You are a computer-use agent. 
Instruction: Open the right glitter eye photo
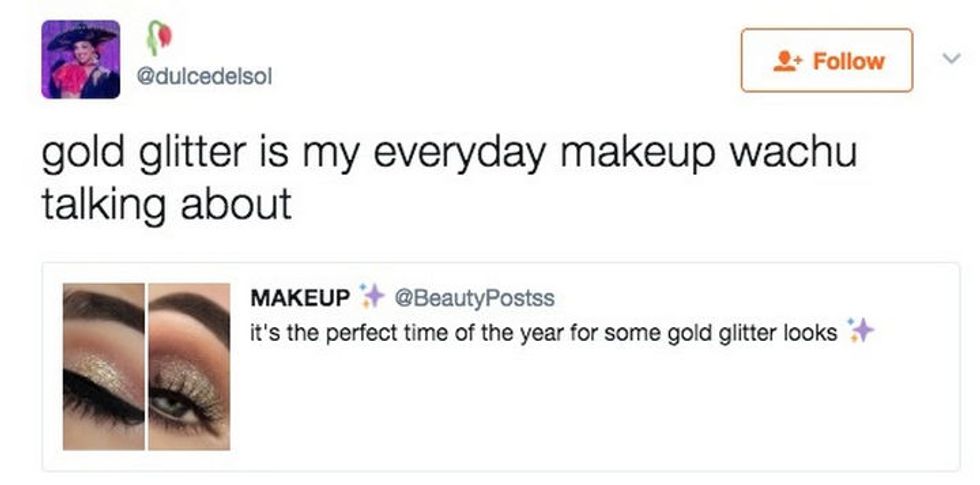point(190,366)
